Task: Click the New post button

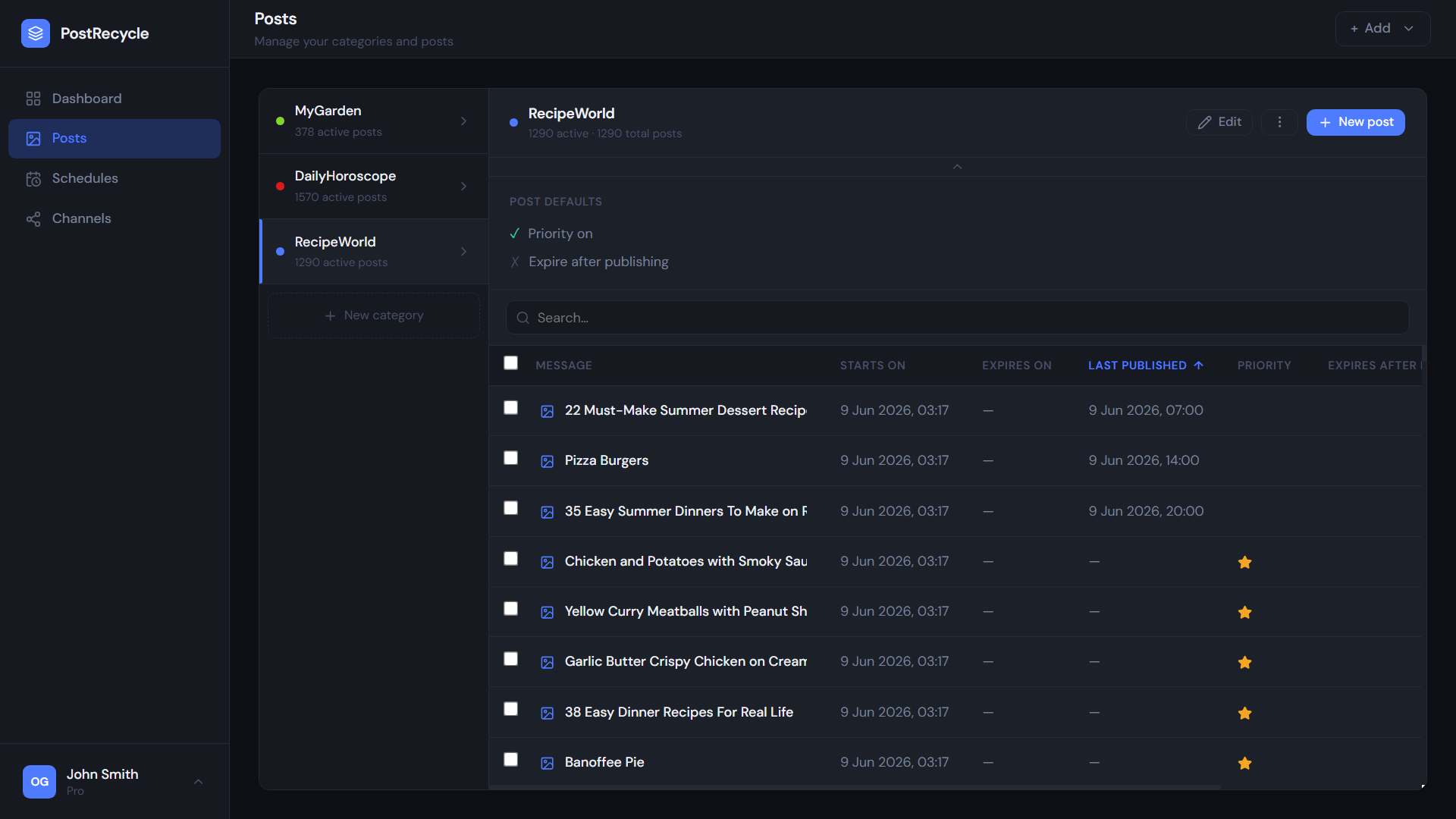Action: click(1355, 122)
